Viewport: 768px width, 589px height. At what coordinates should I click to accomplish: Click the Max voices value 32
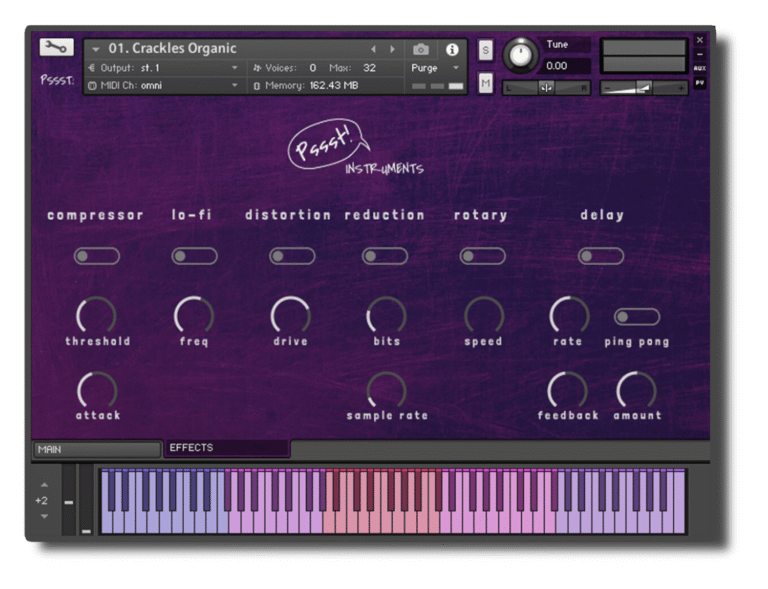click(369, 68)
